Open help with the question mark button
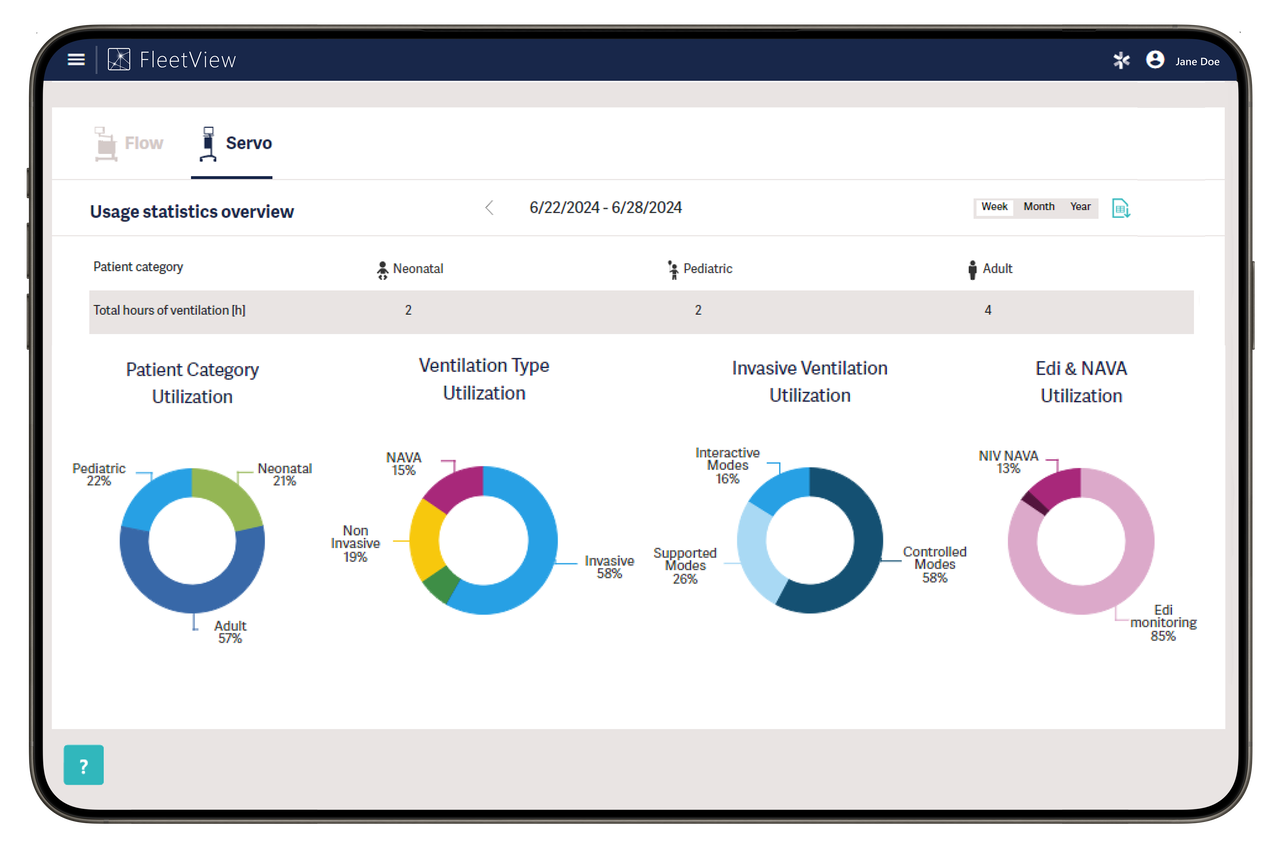 coord(83,764)
